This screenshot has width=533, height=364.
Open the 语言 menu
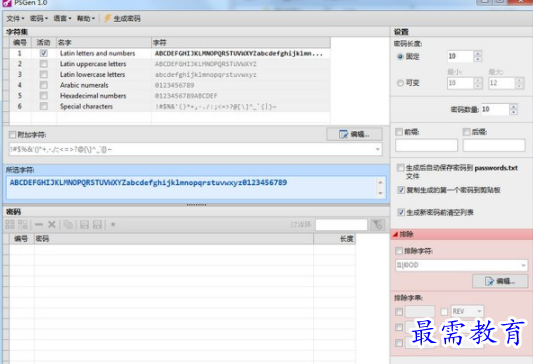point(62,18)
